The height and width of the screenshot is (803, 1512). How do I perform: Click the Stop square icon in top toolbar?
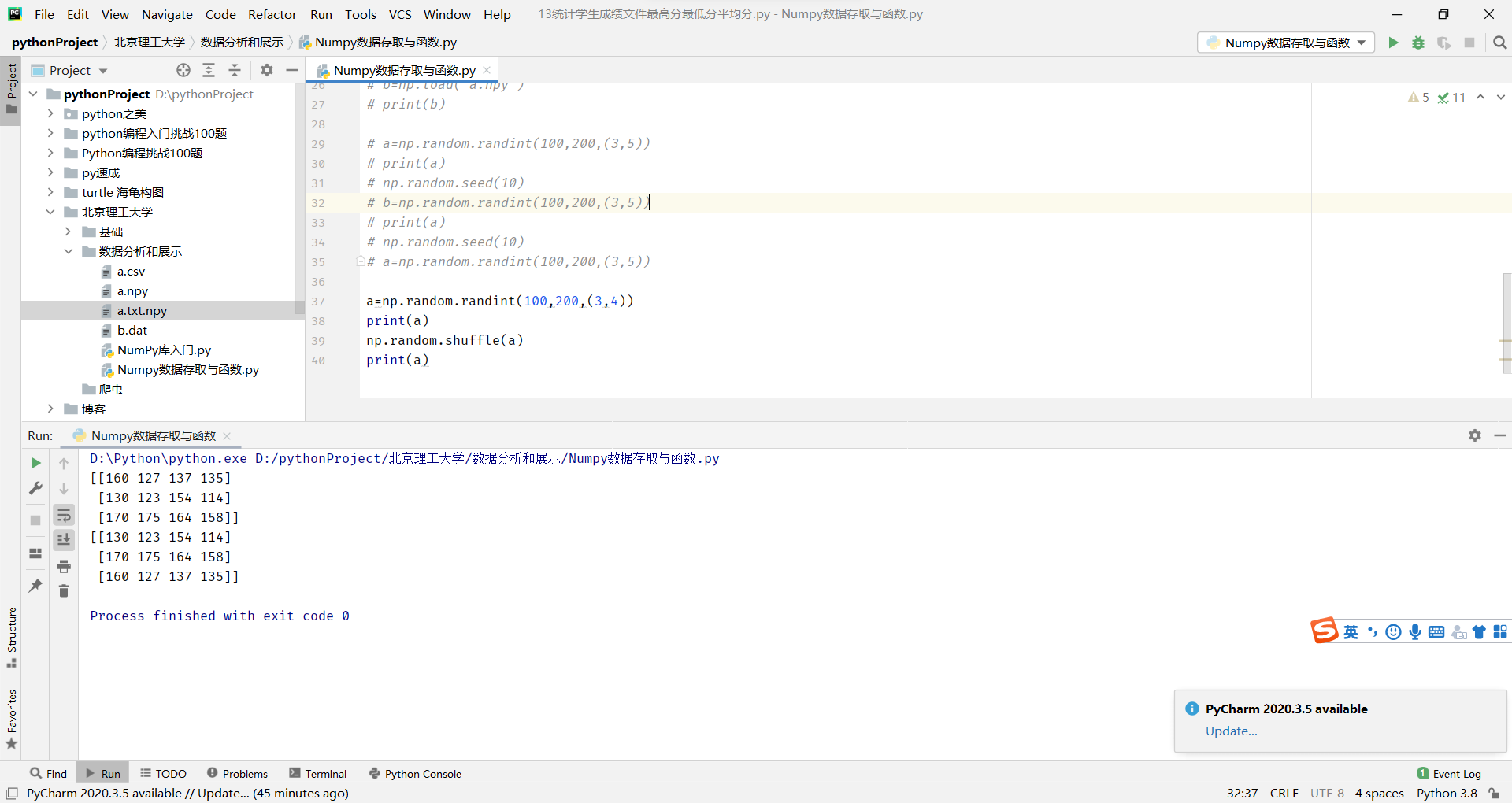pos(1469,43)
